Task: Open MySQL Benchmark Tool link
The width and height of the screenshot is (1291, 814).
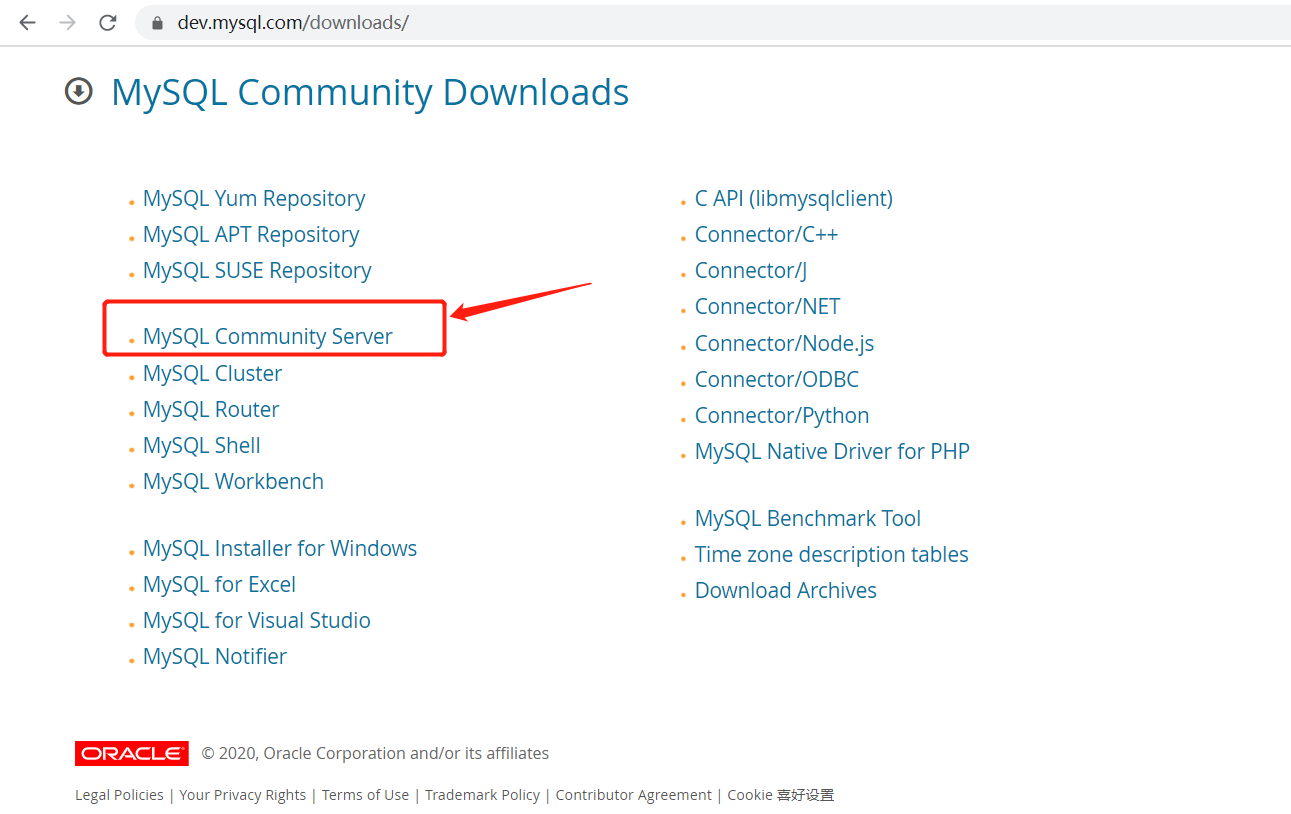Action: tap(808, 518)
